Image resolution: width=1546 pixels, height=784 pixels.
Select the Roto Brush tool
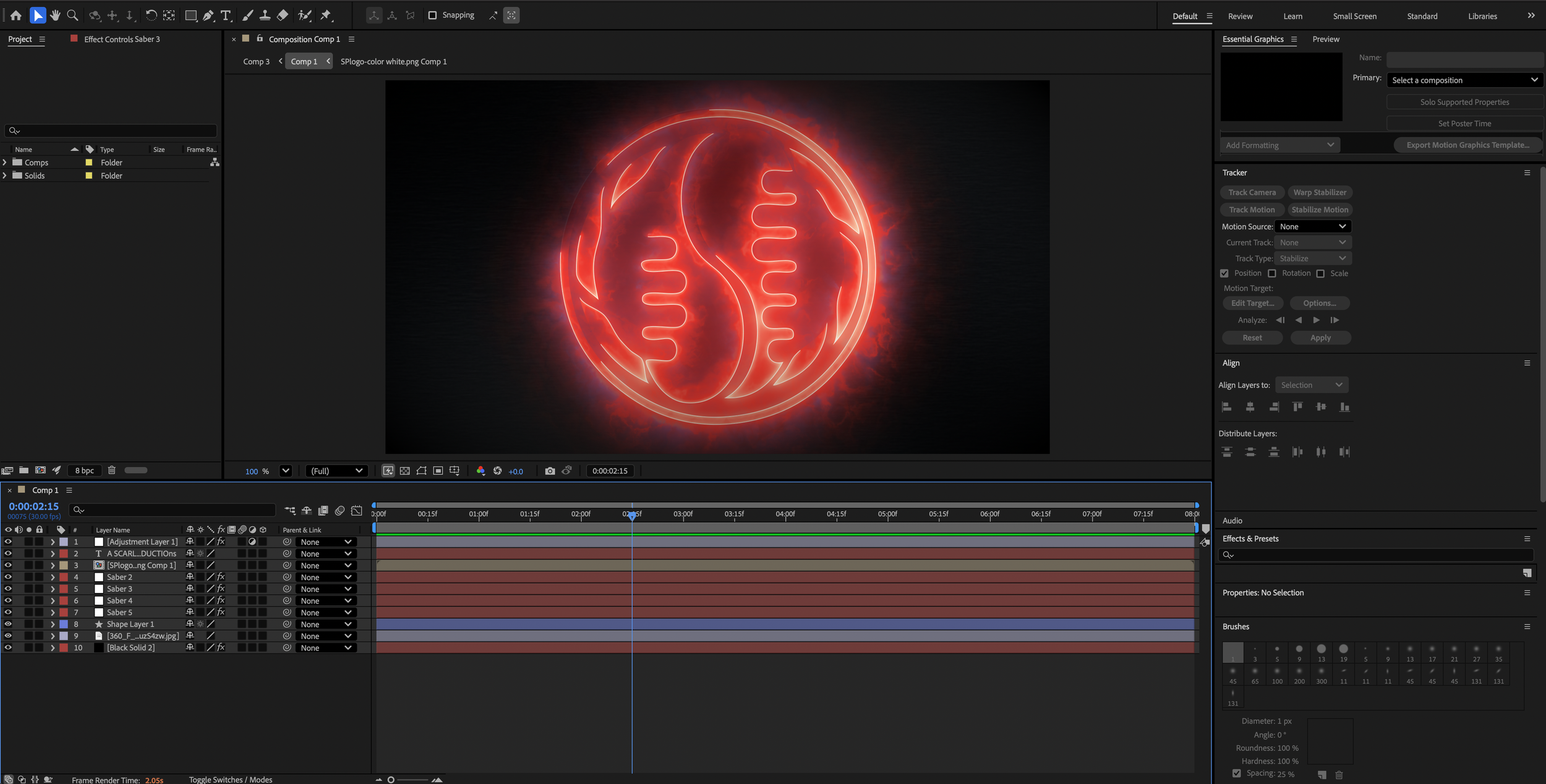304,15
